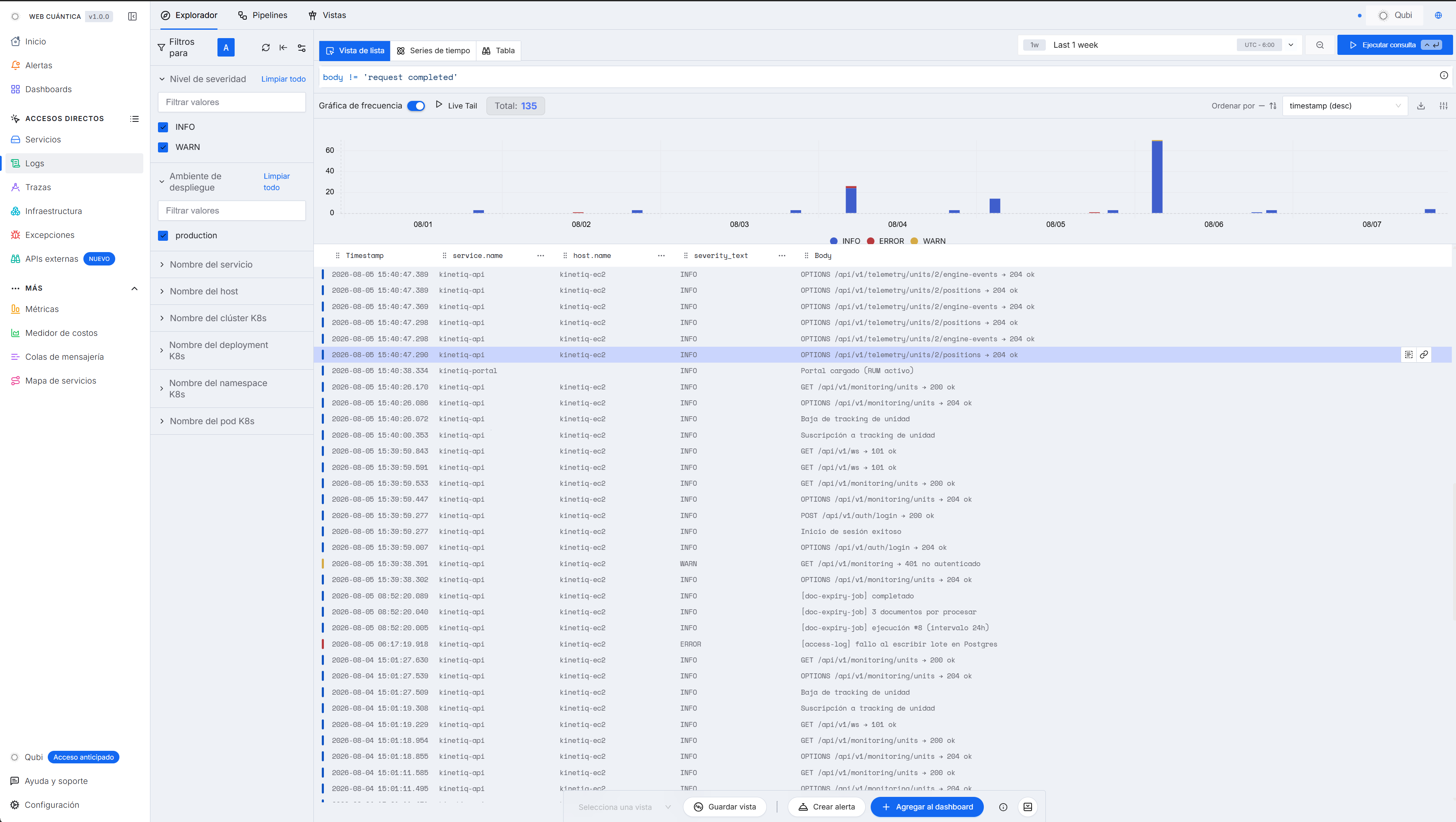Go to Dashboards in sidebar
The image size is (1456, 822).
49,89
